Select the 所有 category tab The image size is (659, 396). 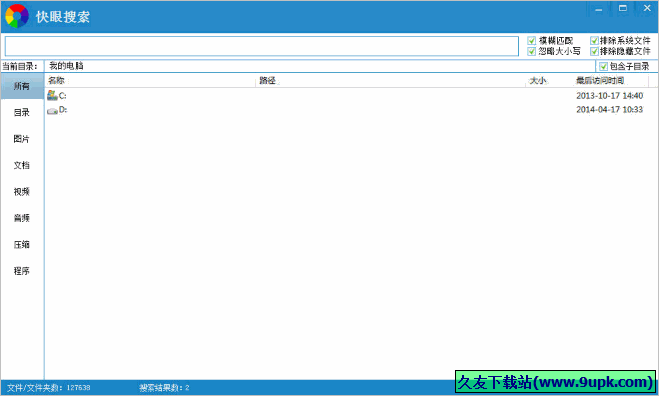22,86
